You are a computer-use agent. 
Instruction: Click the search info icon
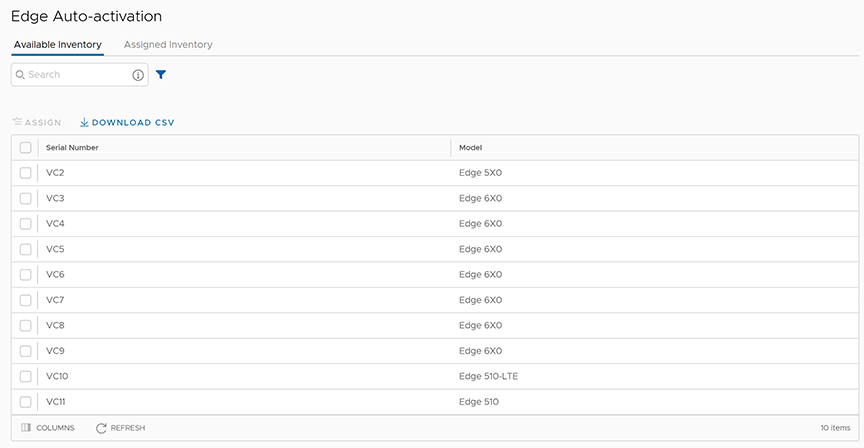click(138, 75)
